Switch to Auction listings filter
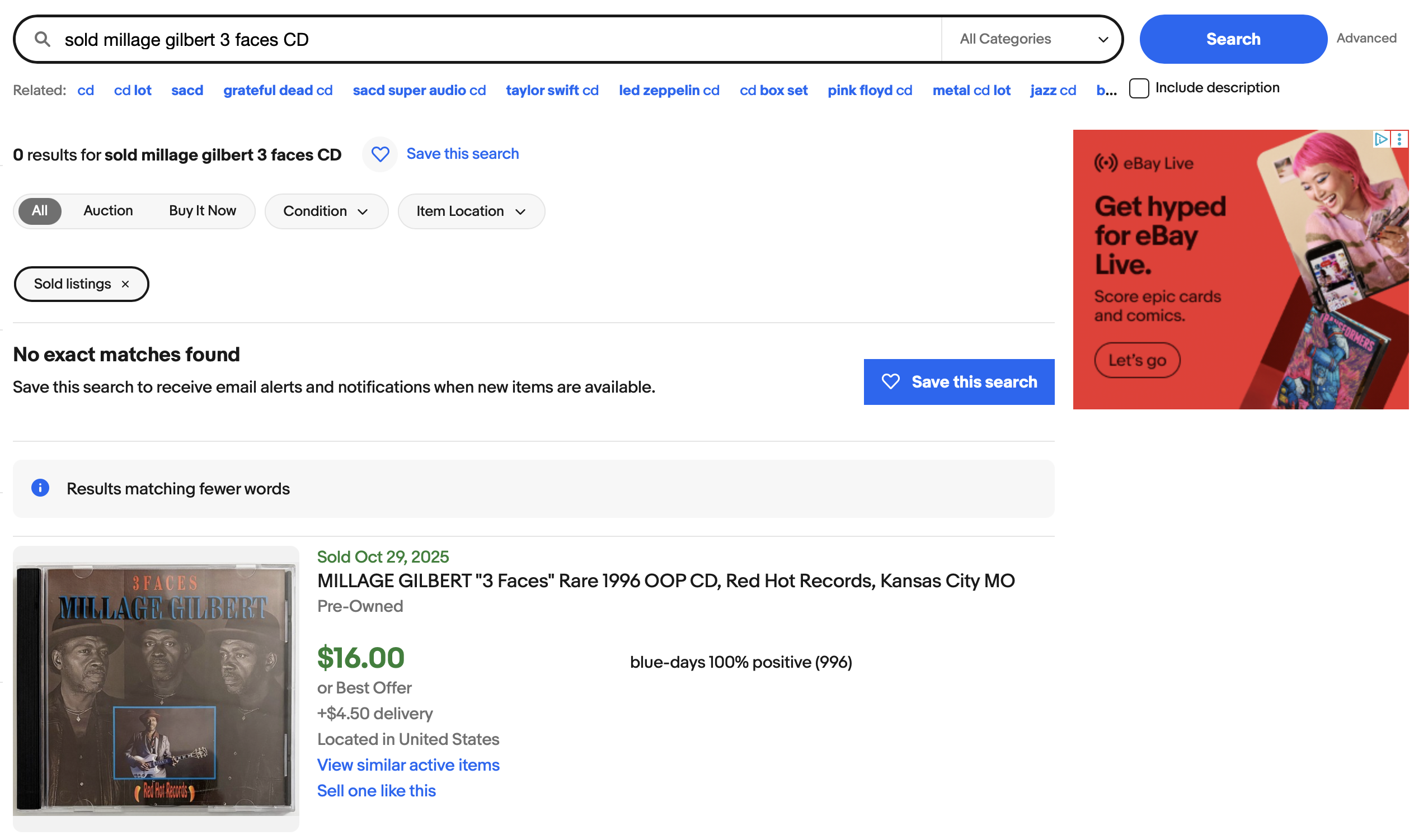The image size is (1428, 840). (108, 211)
